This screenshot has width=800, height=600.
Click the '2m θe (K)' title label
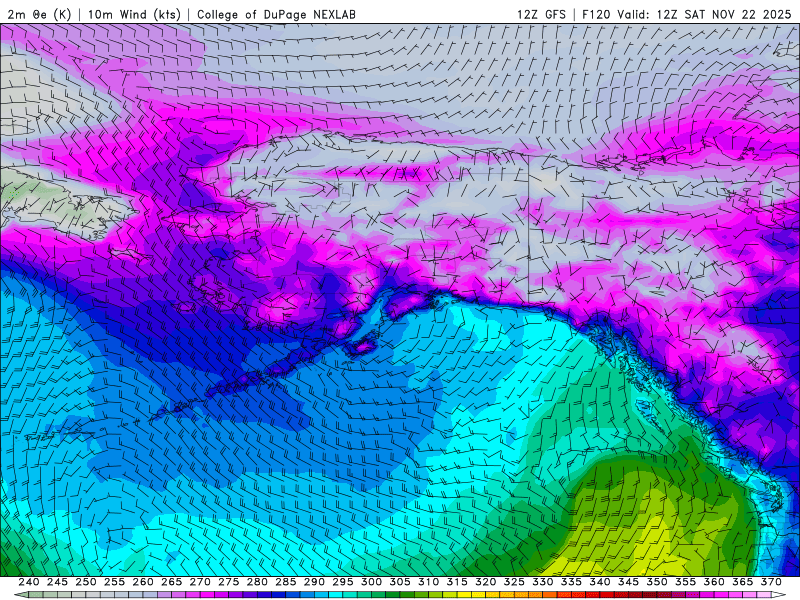click(39, 15)
